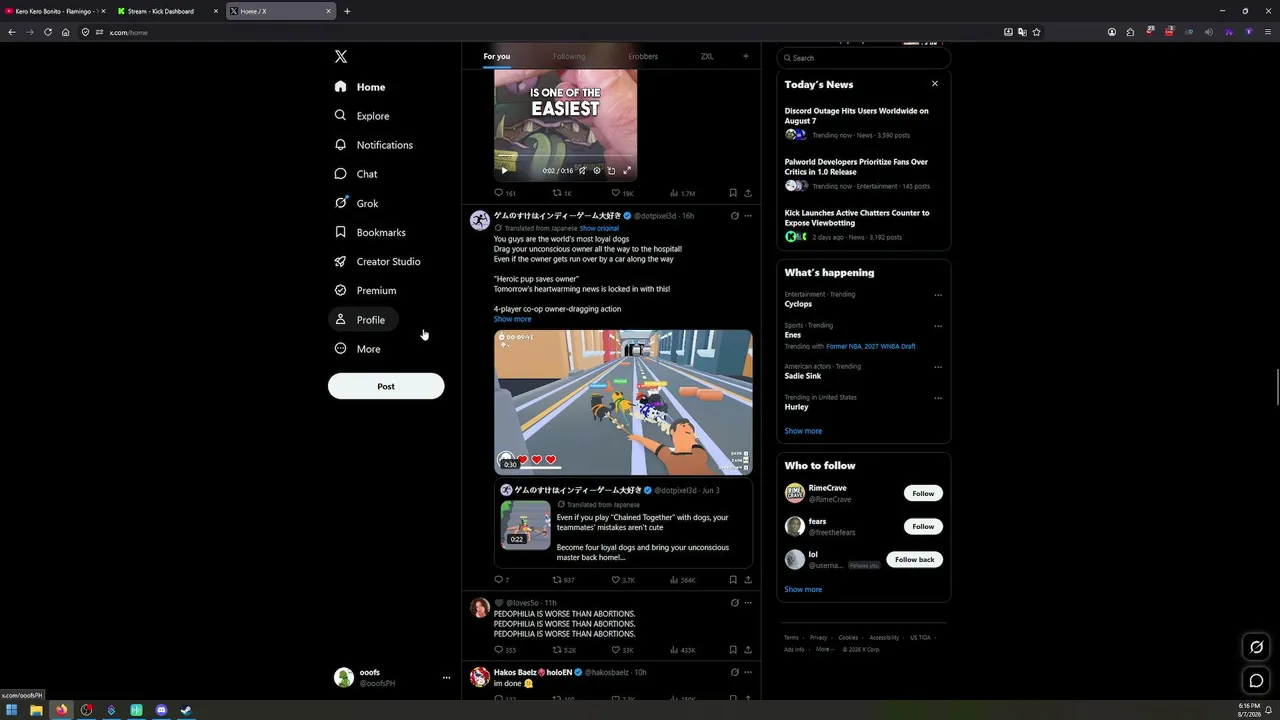Click the Search input field

(864, 58)
